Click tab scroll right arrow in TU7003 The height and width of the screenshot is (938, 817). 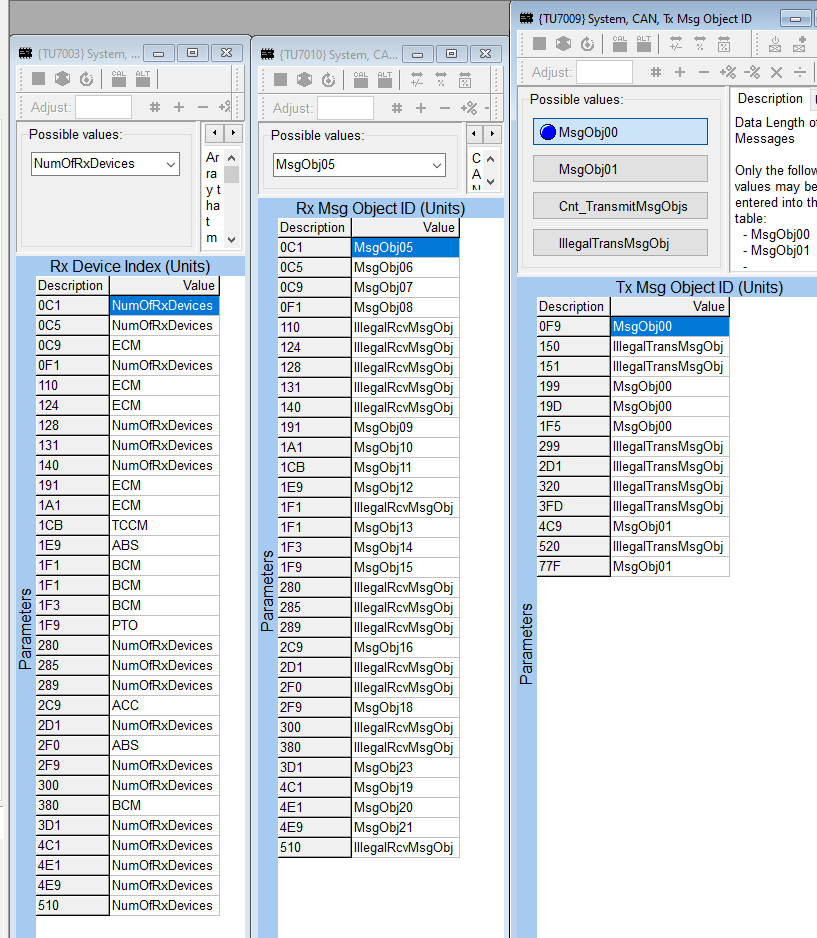click(233, 133)
